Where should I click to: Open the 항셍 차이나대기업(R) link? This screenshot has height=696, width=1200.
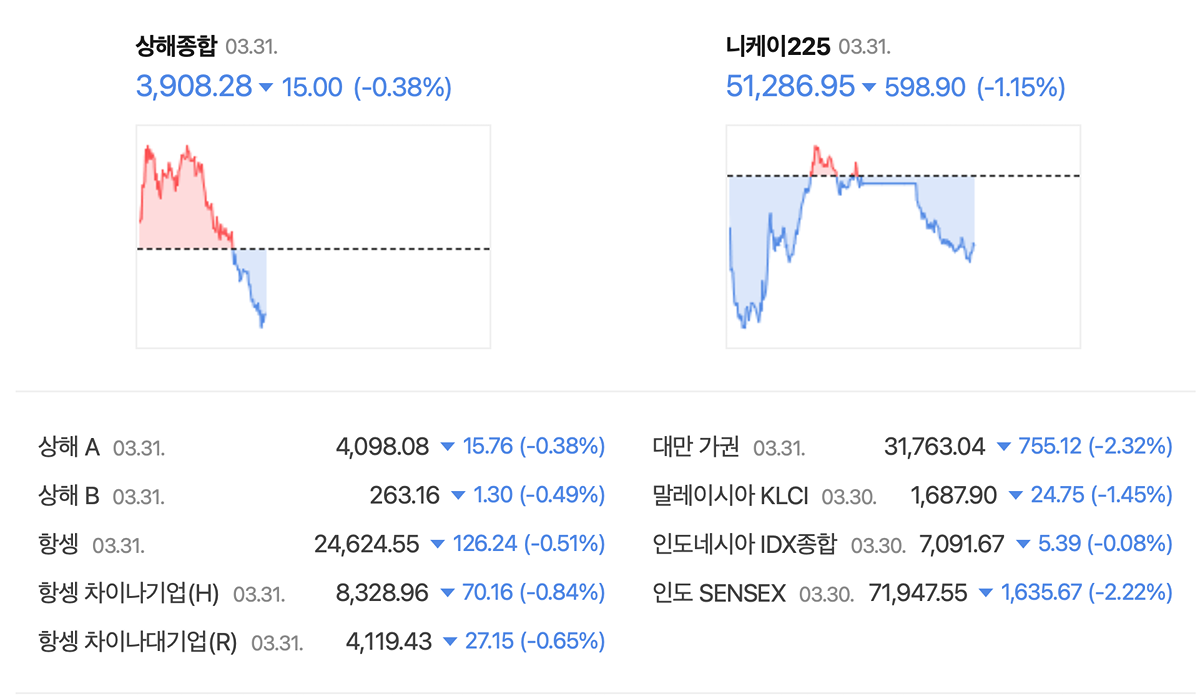[137, 642]
